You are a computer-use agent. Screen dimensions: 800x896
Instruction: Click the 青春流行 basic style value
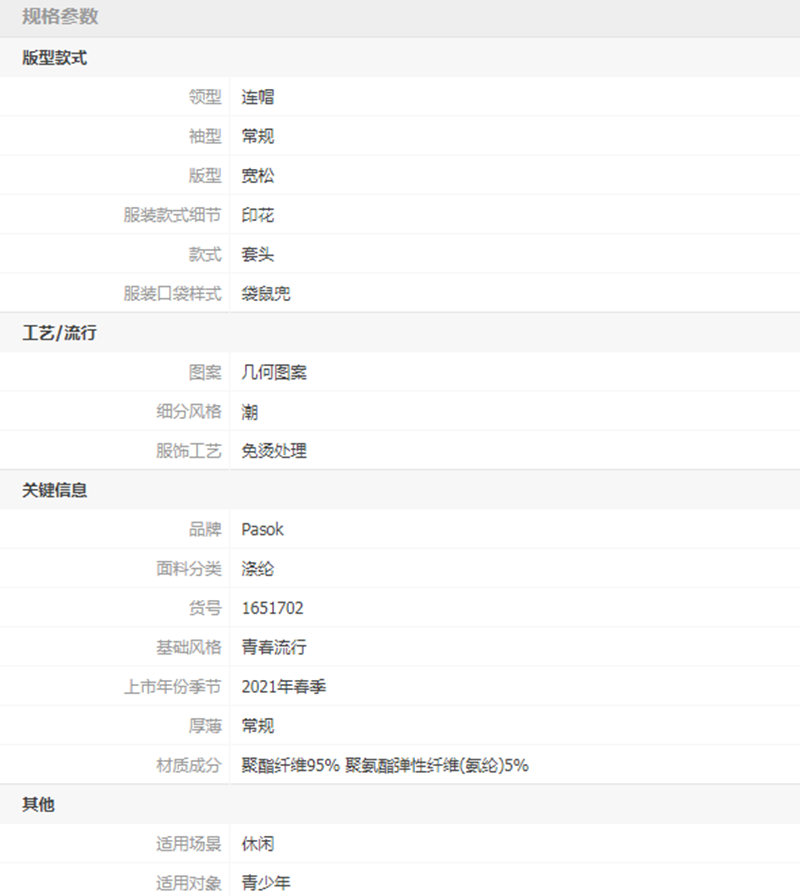pos(274,647)
